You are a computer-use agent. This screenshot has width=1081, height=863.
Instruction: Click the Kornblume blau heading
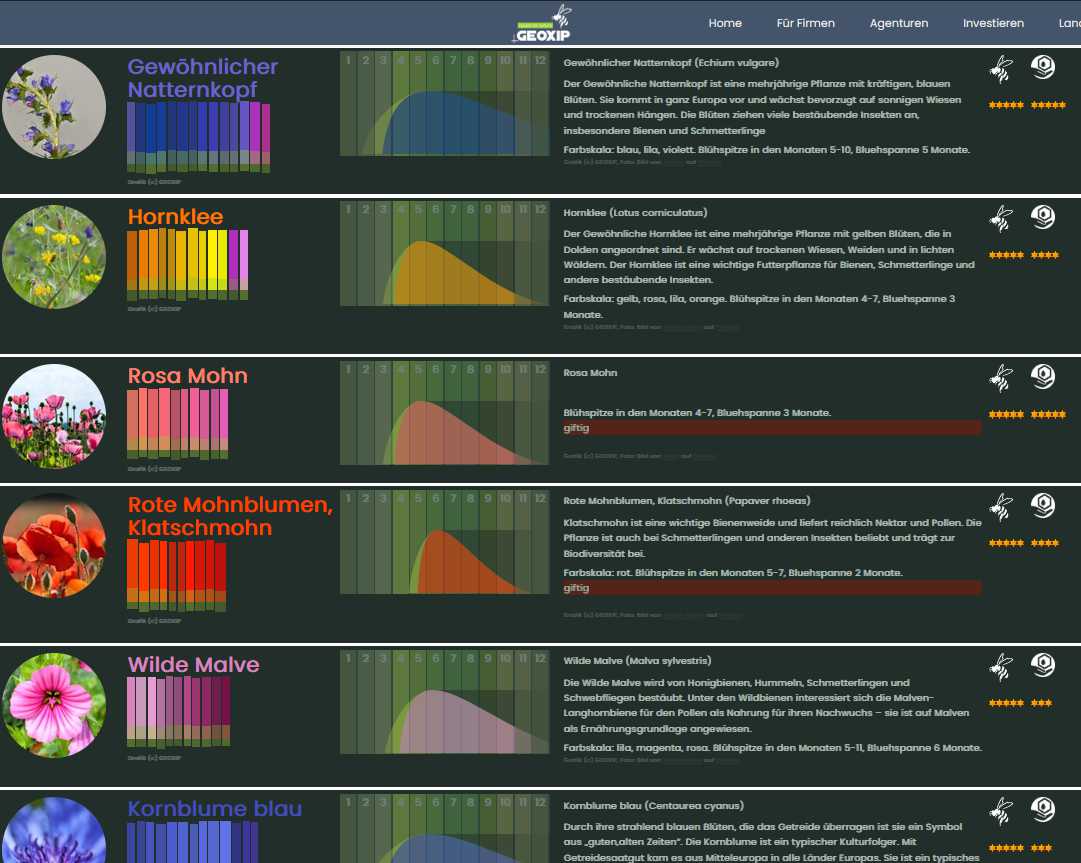(214, 809)
